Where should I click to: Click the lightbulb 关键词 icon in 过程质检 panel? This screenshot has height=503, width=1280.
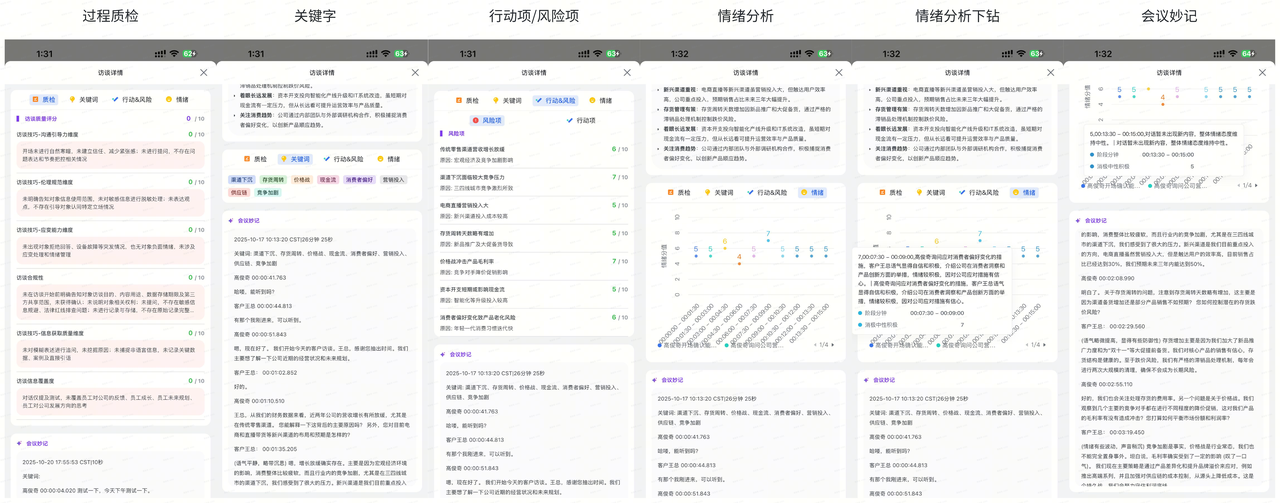point(73,100)
